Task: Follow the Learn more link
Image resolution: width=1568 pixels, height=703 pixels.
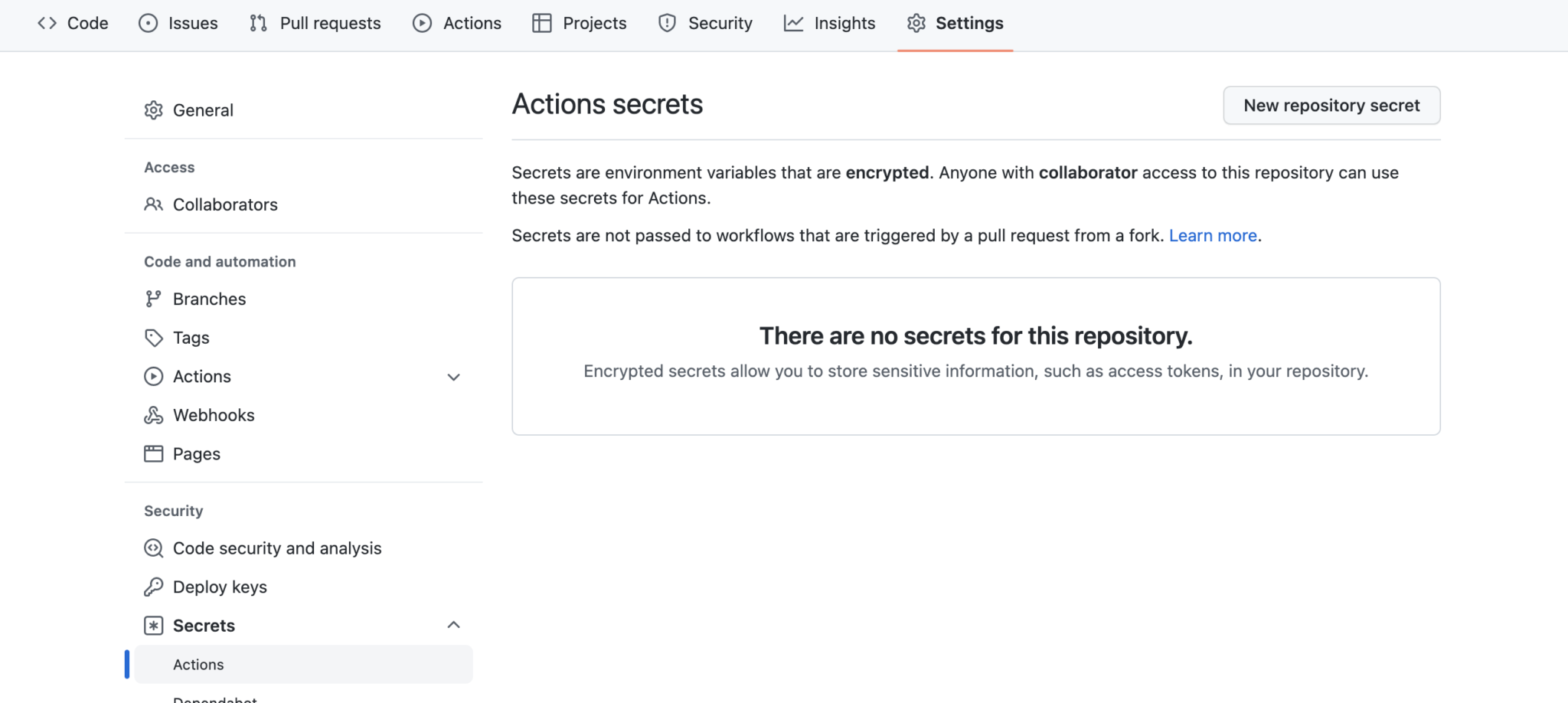Action: point(1212,236)
